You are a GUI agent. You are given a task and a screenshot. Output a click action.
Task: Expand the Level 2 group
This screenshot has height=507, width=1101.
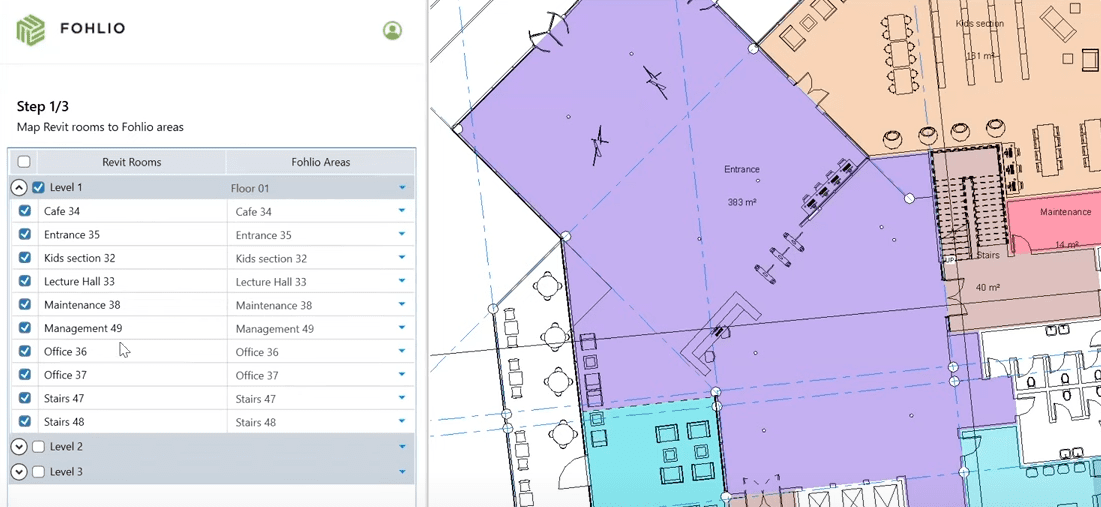18,446
